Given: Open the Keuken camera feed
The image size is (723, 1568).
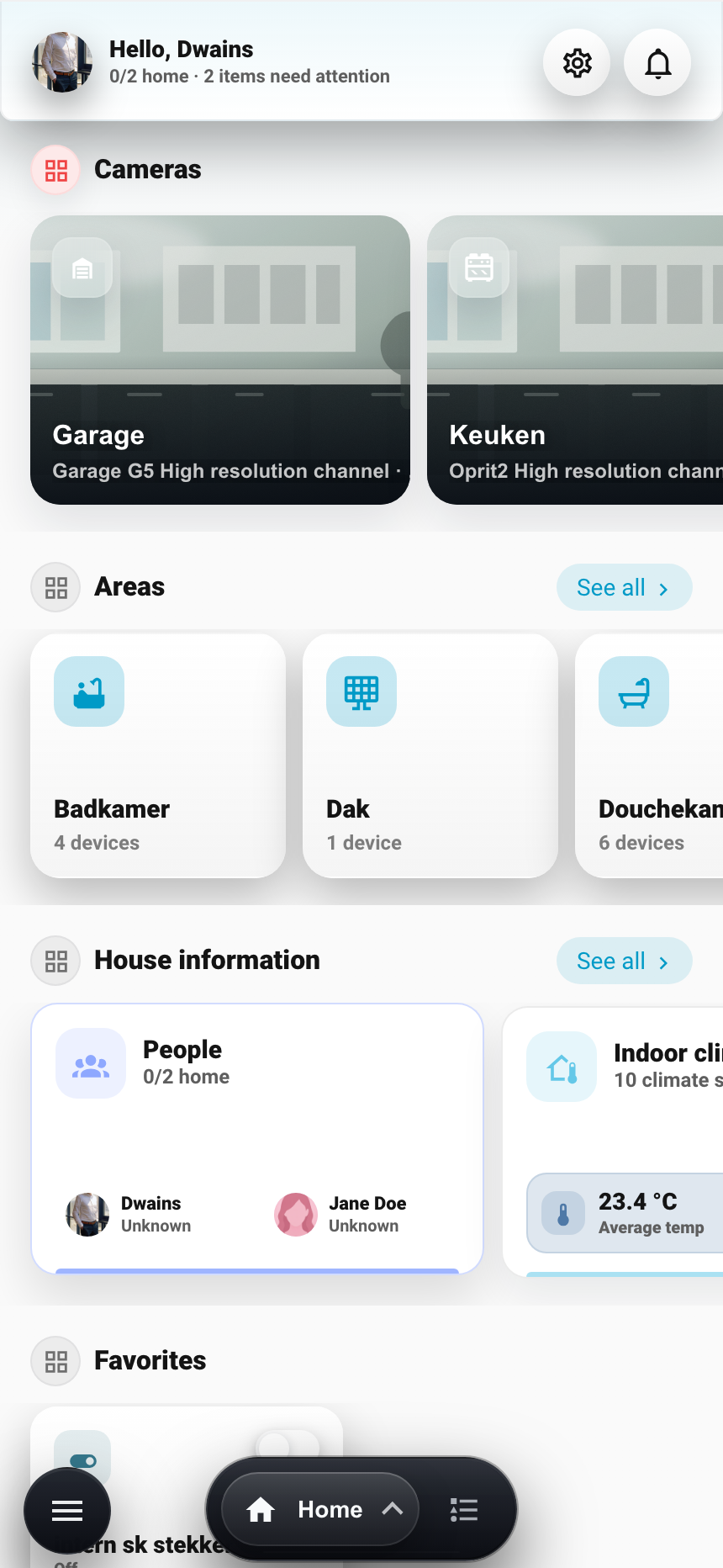Looking at the screenshot, I should [x=575, y=360].
